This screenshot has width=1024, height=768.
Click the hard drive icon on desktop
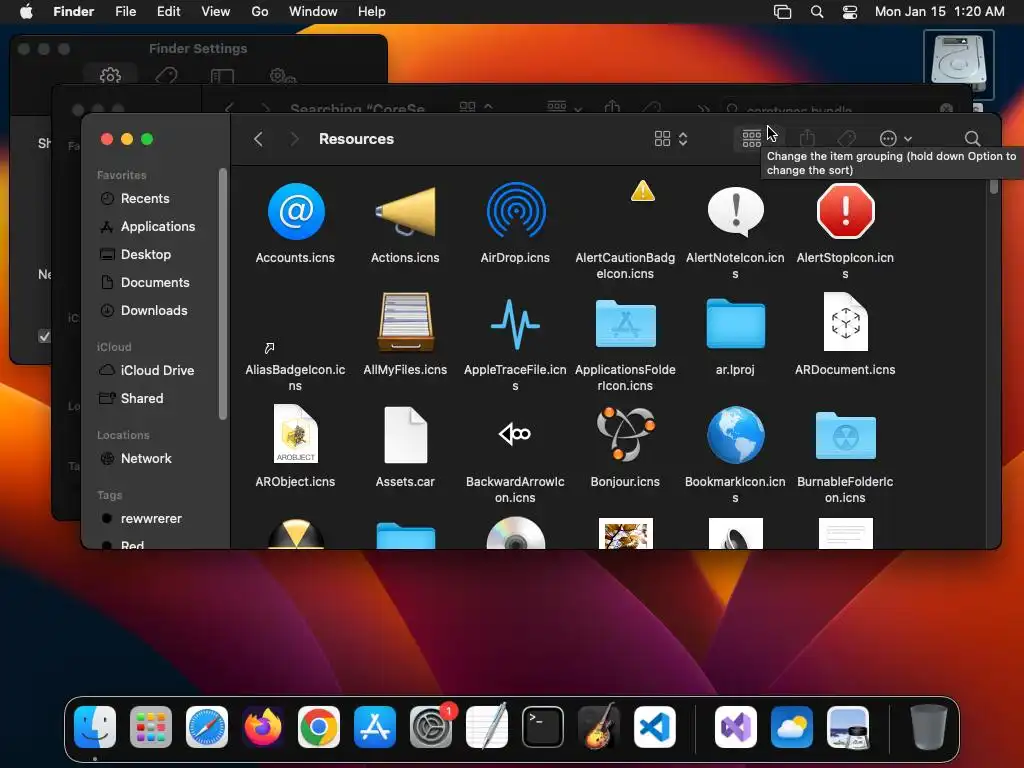click(x=958, y=61)
